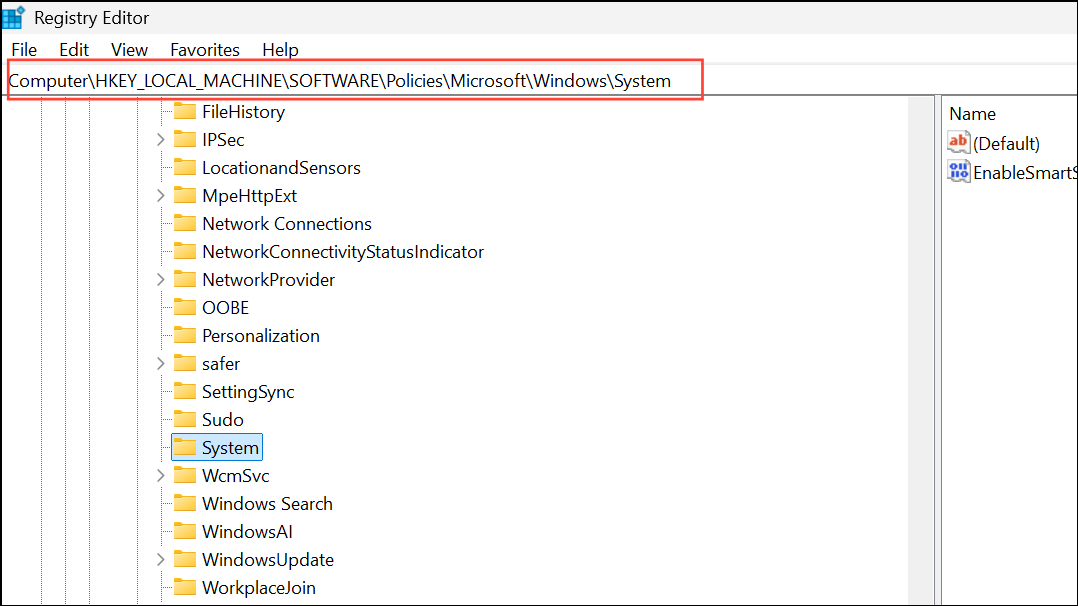Expand the safer key
1078x606 pixels.
[161, 363]
